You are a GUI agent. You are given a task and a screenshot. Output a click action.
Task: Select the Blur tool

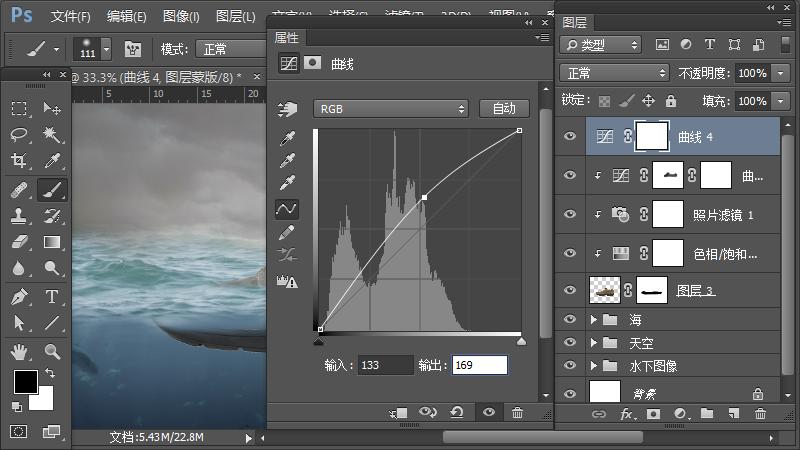click(19, 268)
